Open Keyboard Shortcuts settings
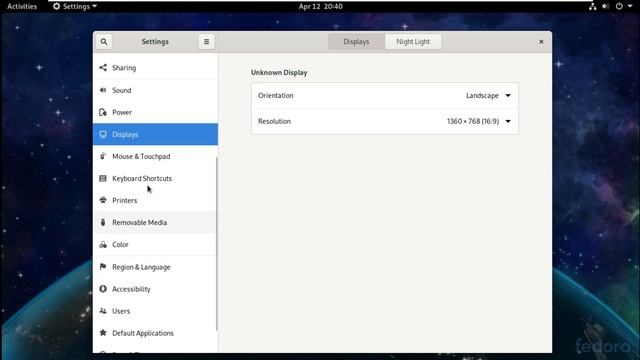 (x=155, y=178)
